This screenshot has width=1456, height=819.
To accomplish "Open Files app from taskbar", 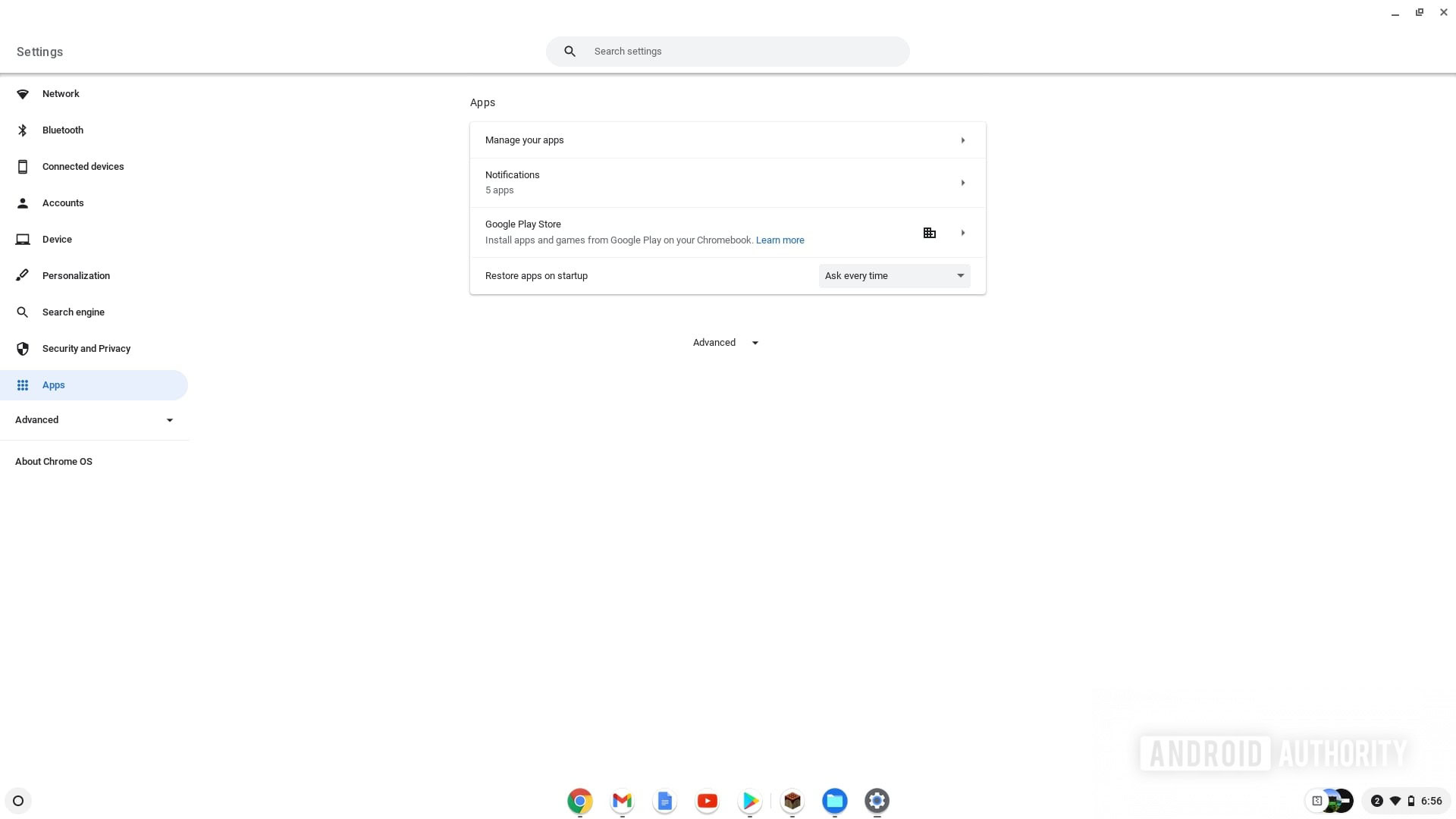I will (834, 800).
